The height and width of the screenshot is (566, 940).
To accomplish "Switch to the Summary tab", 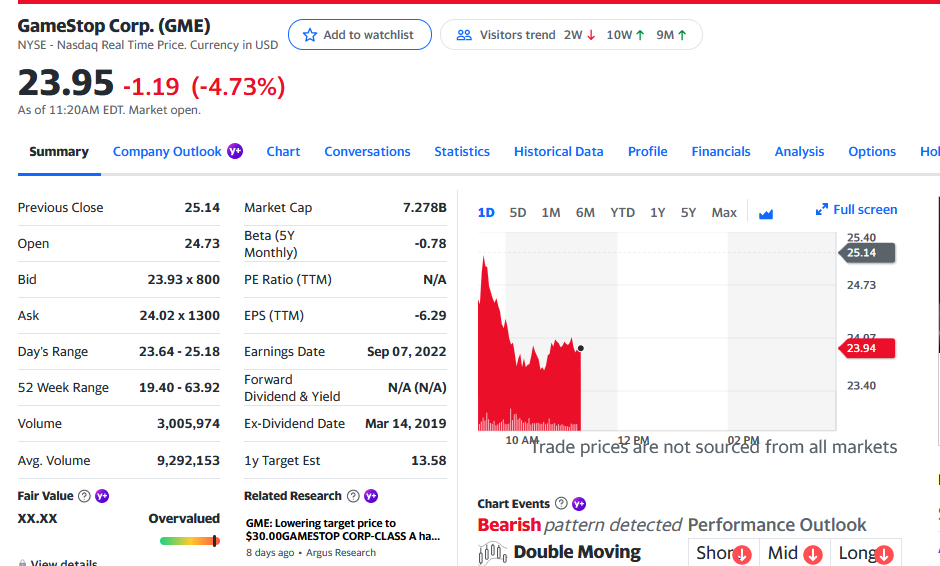I will pos(59,152).
